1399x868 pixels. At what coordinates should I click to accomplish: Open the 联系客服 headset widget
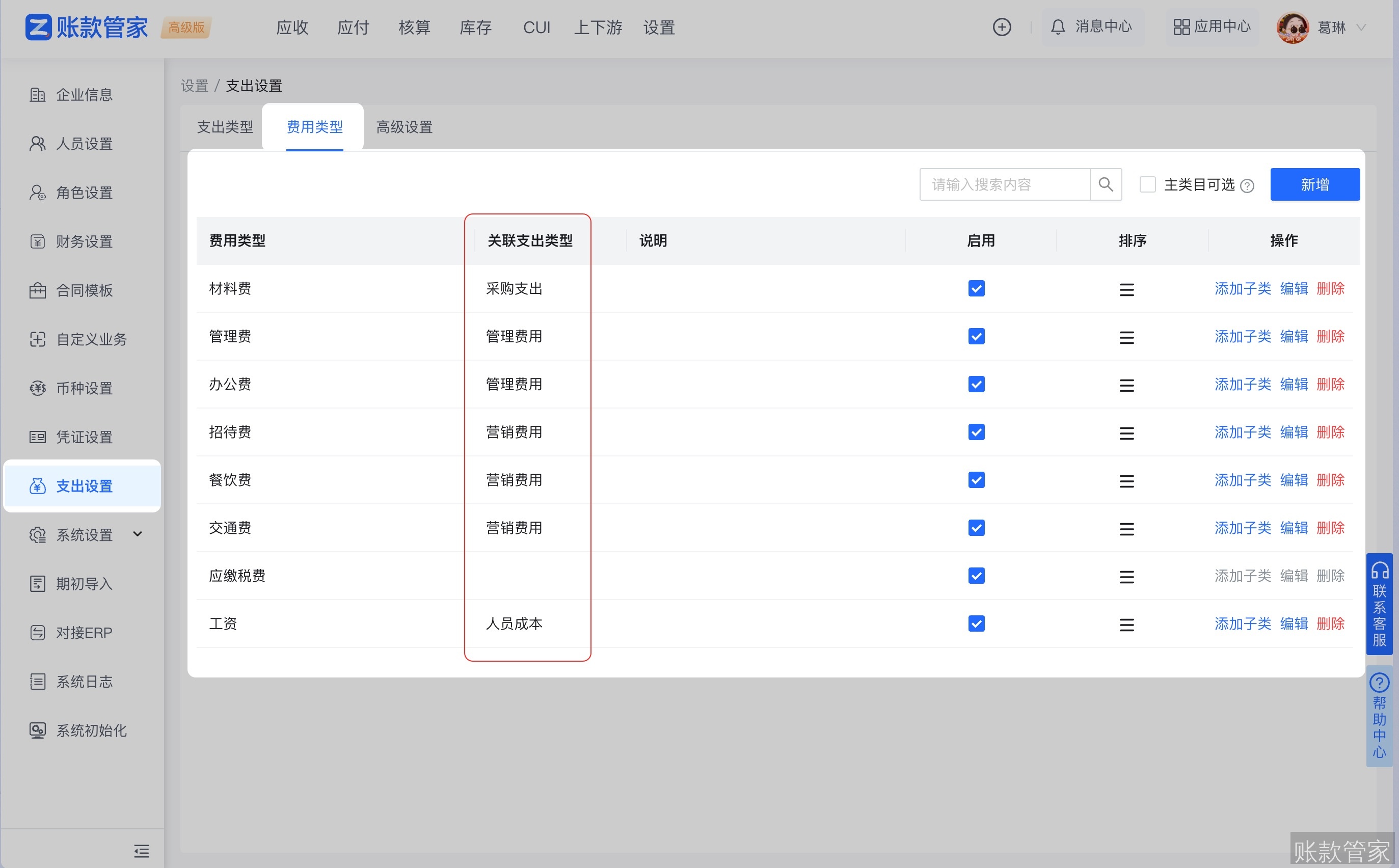(x=1379, y=603)
